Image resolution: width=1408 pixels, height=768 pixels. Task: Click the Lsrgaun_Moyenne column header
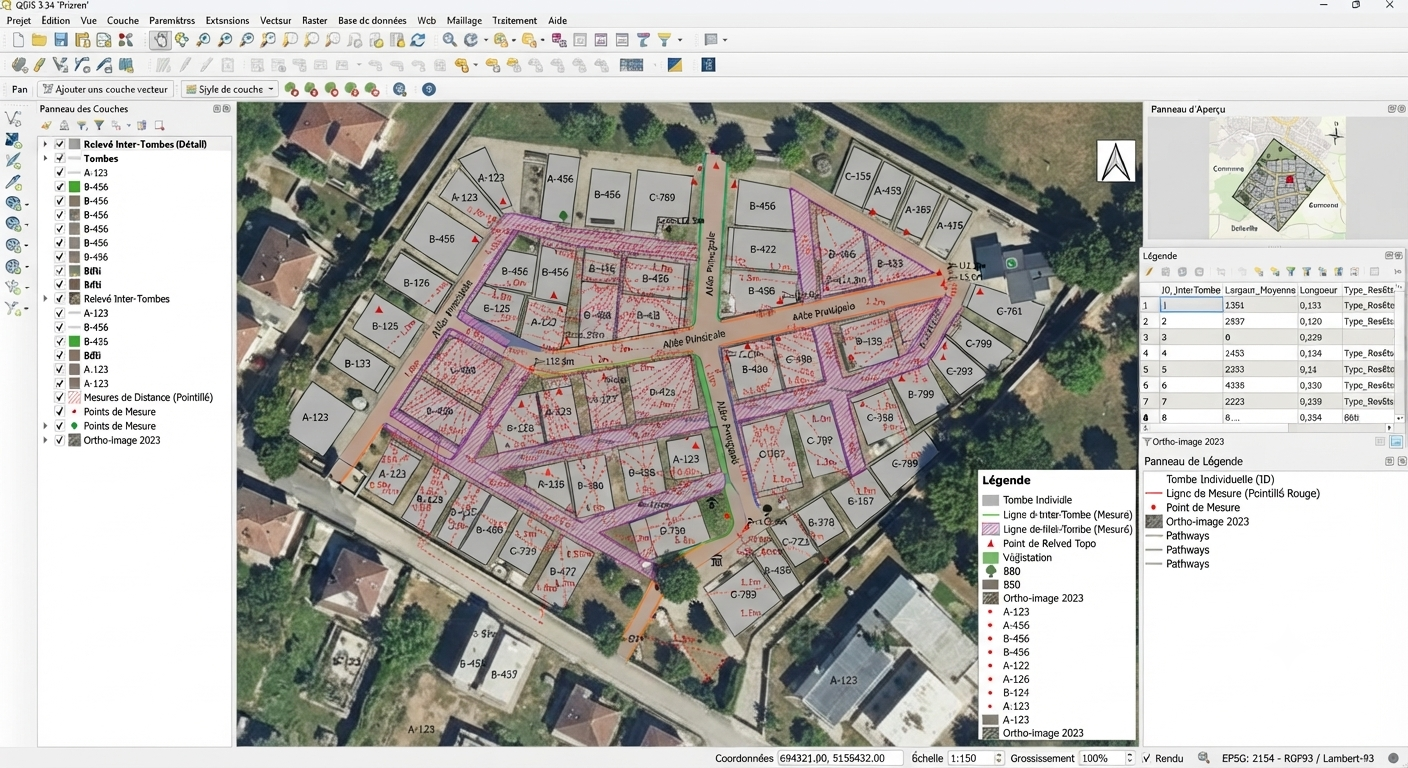[x=1260, y=290]
